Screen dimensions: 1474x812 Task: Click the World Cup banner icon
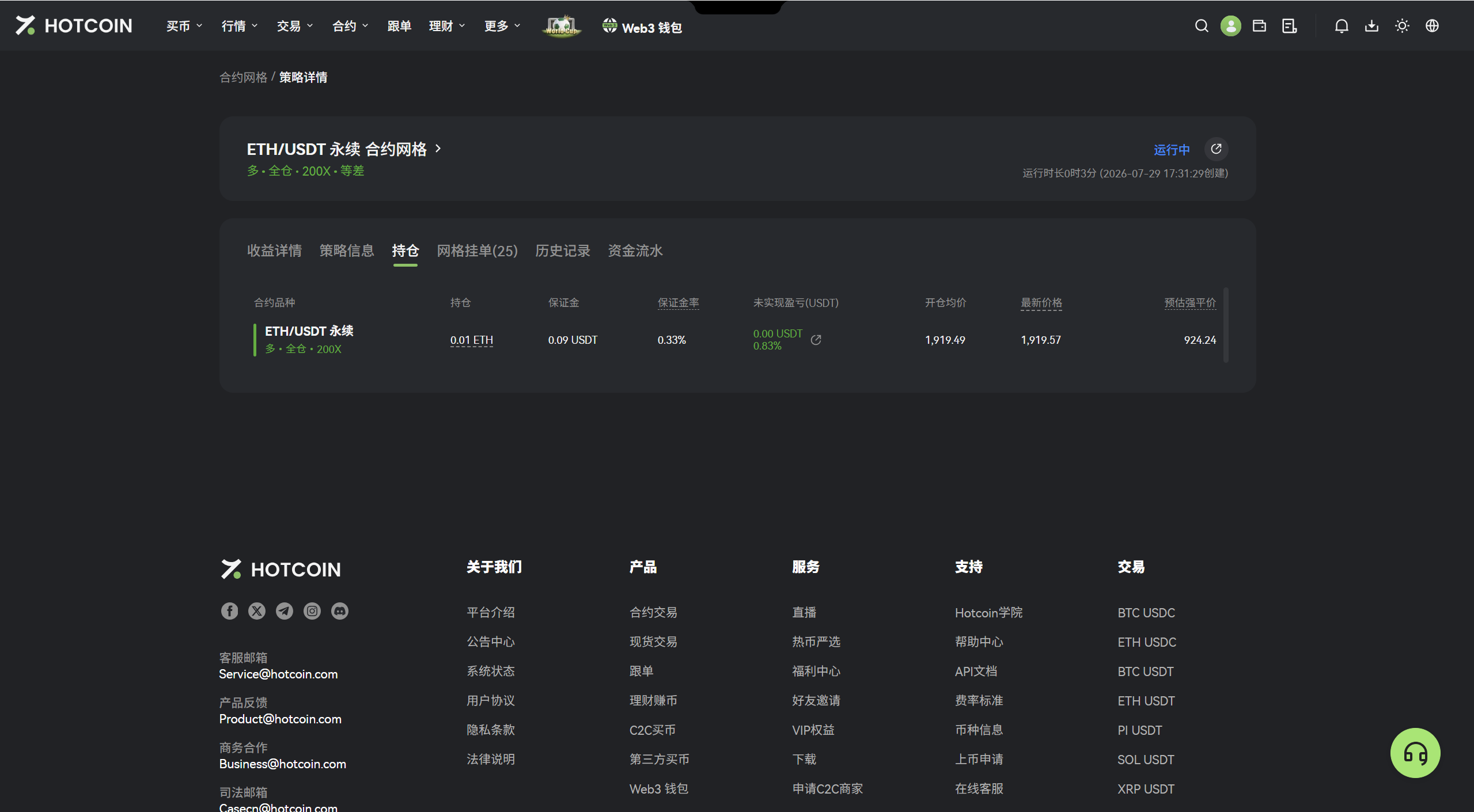point(562,26)
